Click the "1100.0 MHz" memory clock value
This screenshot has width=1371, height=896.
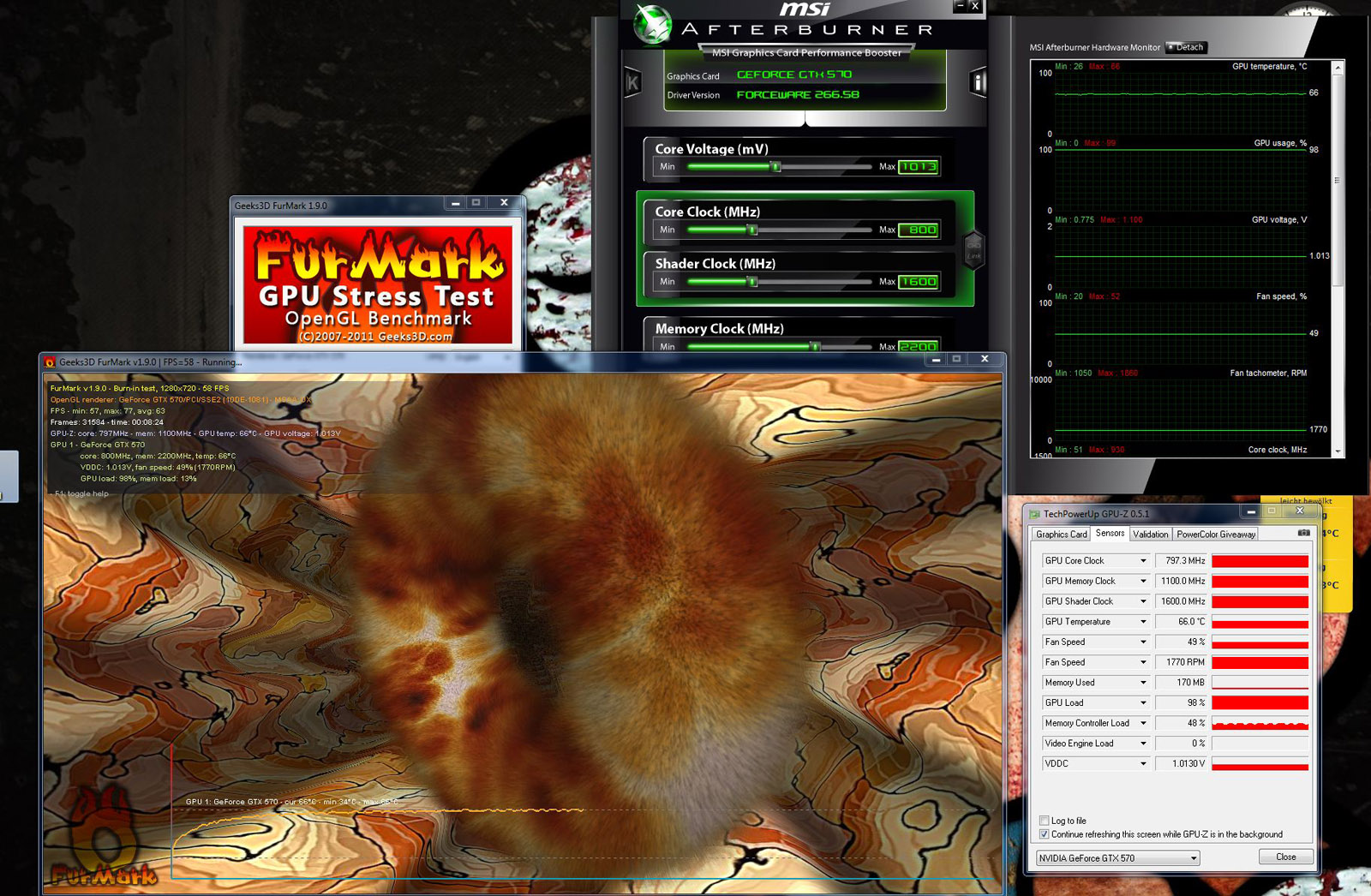[x=1182, y=582]
